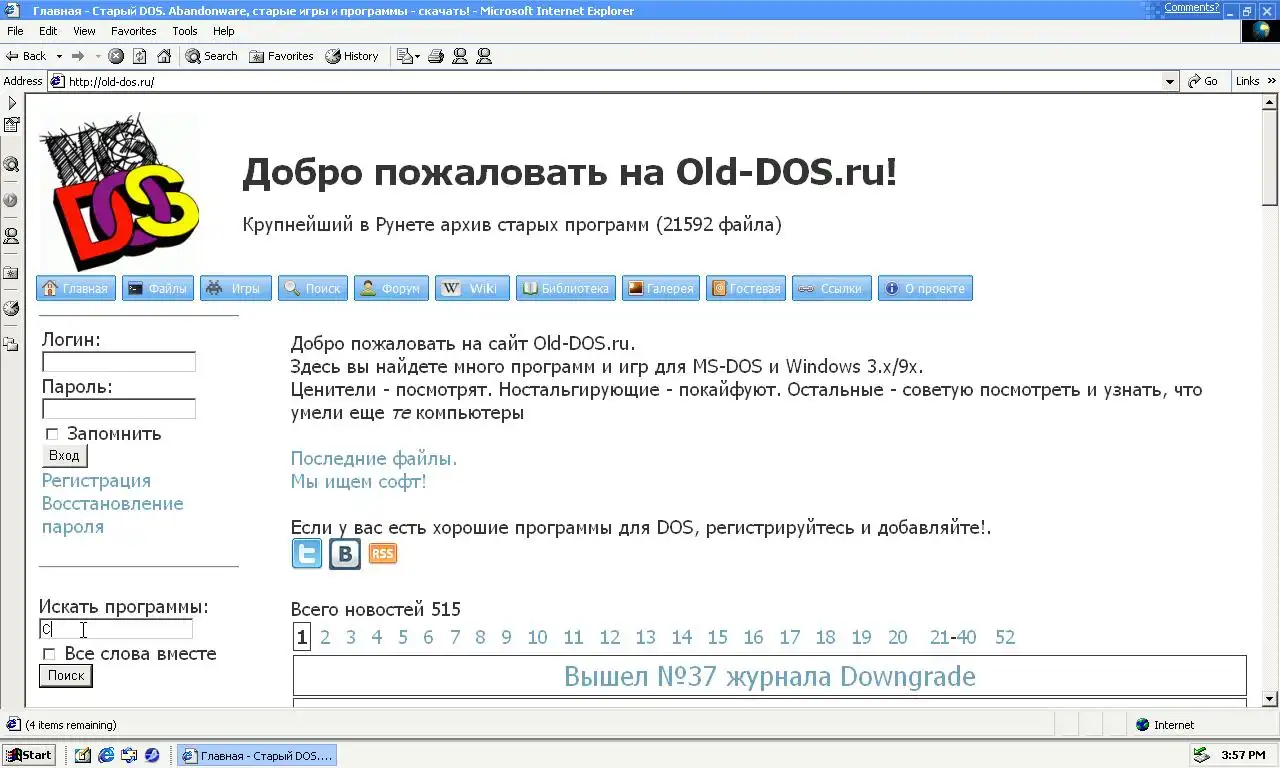
Task: Click the Back arrow button
Action: pyautogui.click(x=26, y=56)
